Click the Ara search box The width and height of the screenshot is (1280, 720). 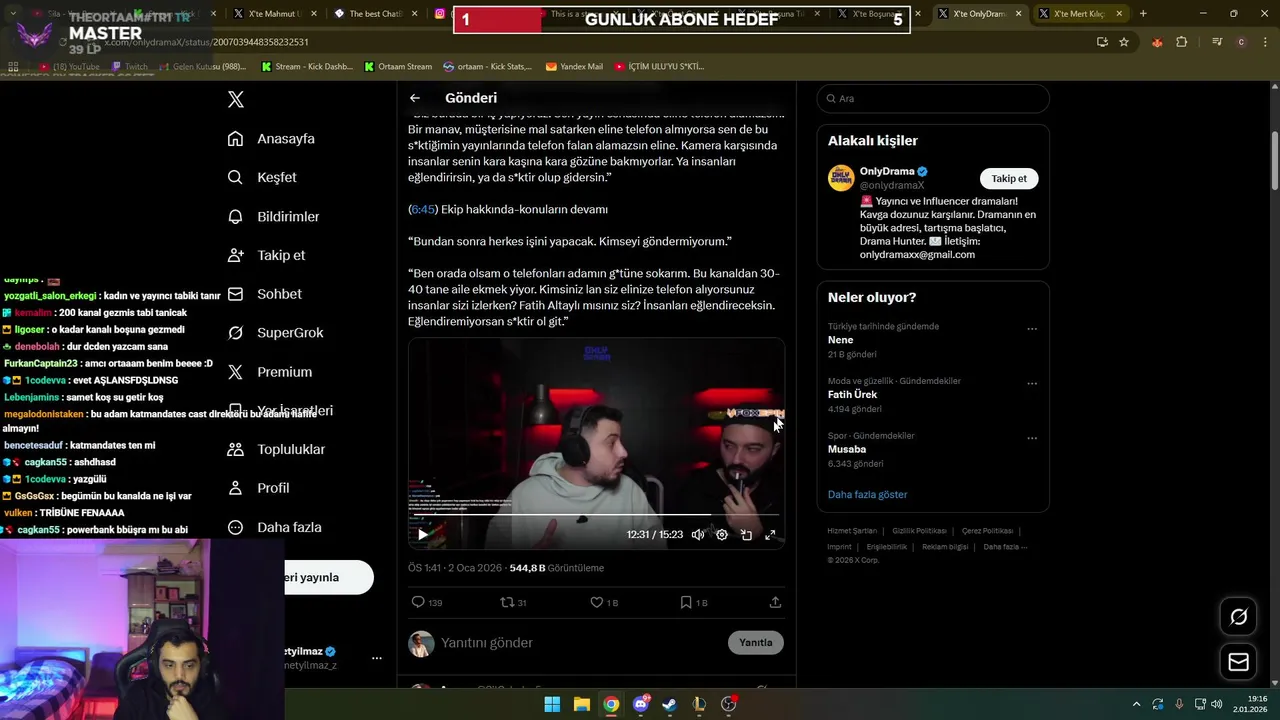[933, 99]
